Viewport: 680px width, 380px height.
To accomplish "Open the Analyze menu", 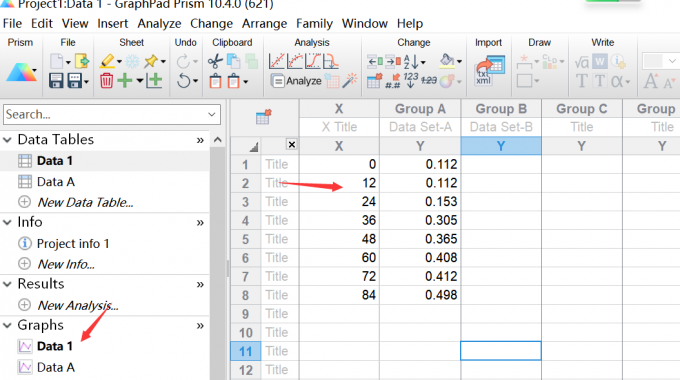I will click(x=159, y=23).
